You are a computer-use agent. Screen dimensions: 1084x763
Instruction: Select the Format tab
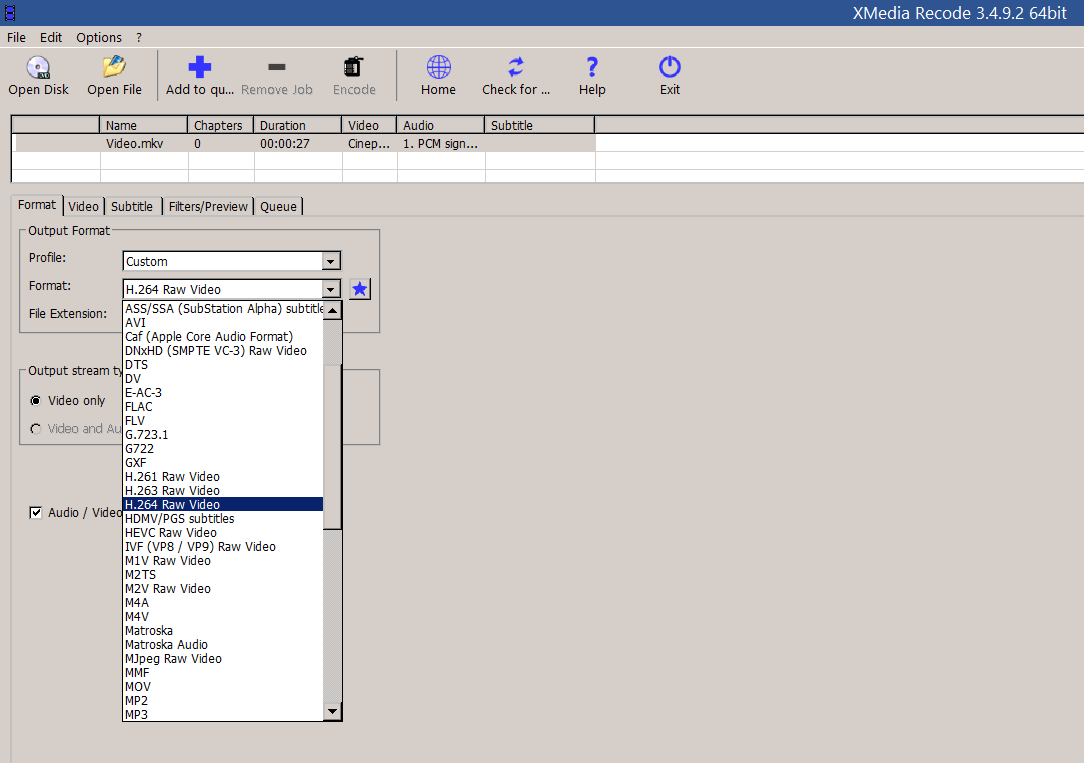(x=37, y=205)
